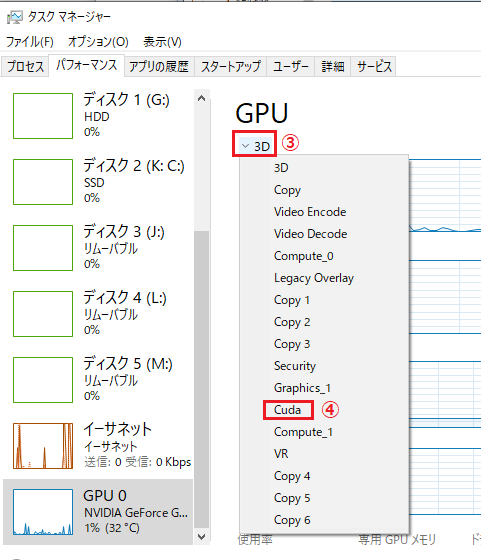Switch to the スタートアップ tab
The width and height of the screenshot is (481, 560).
231,66
